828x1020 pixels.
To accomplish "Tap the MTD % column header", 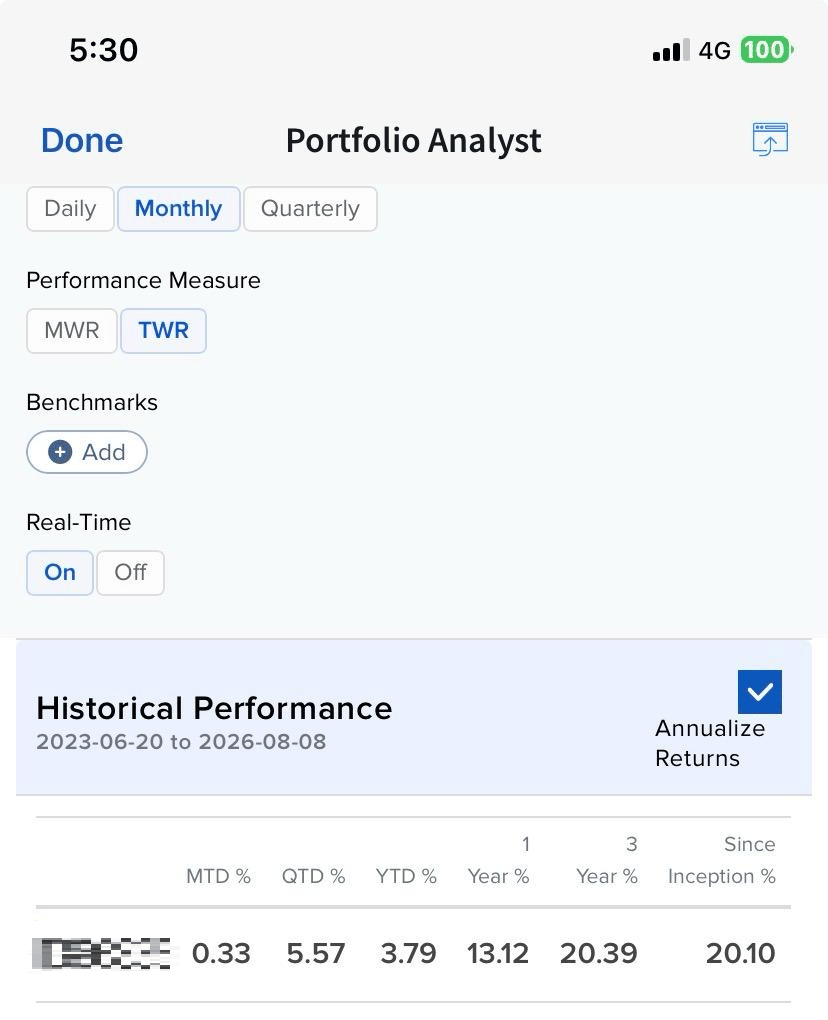I will point(218,876).
